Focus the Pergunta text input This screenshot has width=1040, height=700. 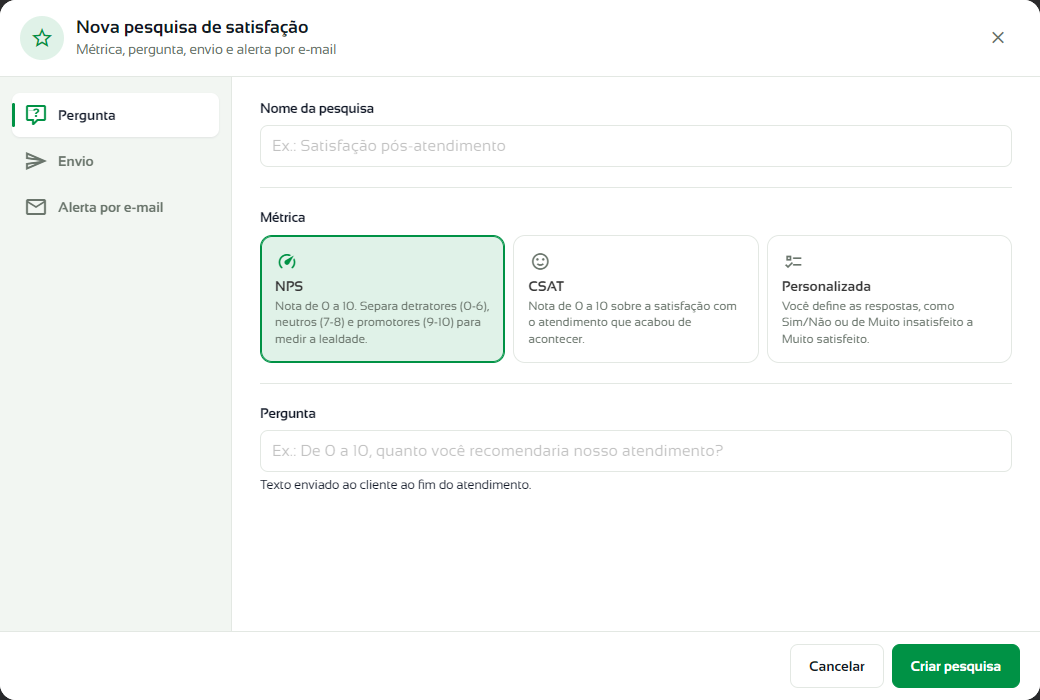(635, 451)
